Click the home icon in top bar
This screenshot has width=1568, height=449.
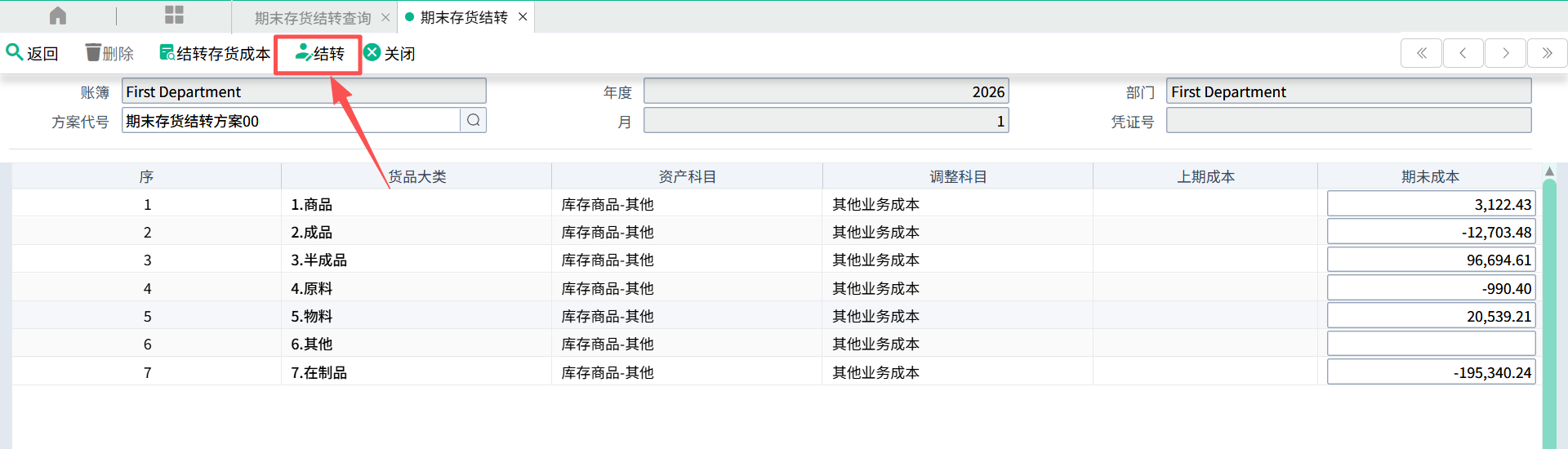(x=58, y=16)
